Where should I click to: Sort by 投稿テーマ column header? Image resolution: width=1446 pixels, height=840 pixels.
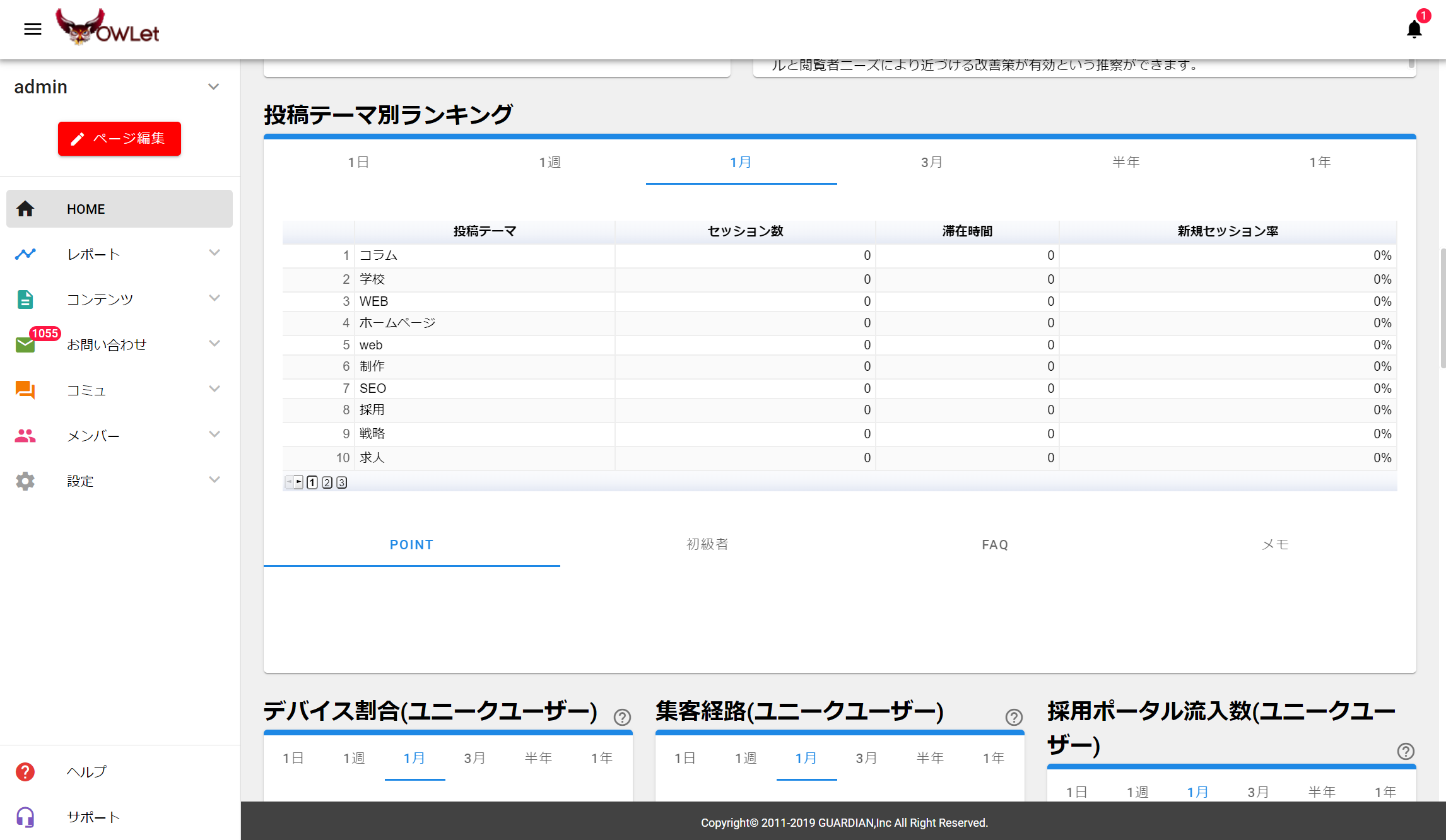tap(485, 231)
